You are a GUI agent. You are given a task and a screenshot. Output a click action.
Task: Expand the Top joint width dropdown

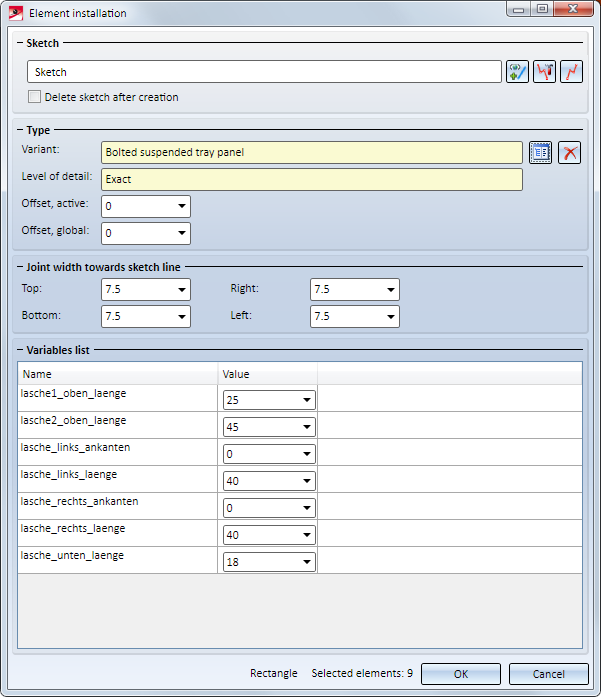182,290
